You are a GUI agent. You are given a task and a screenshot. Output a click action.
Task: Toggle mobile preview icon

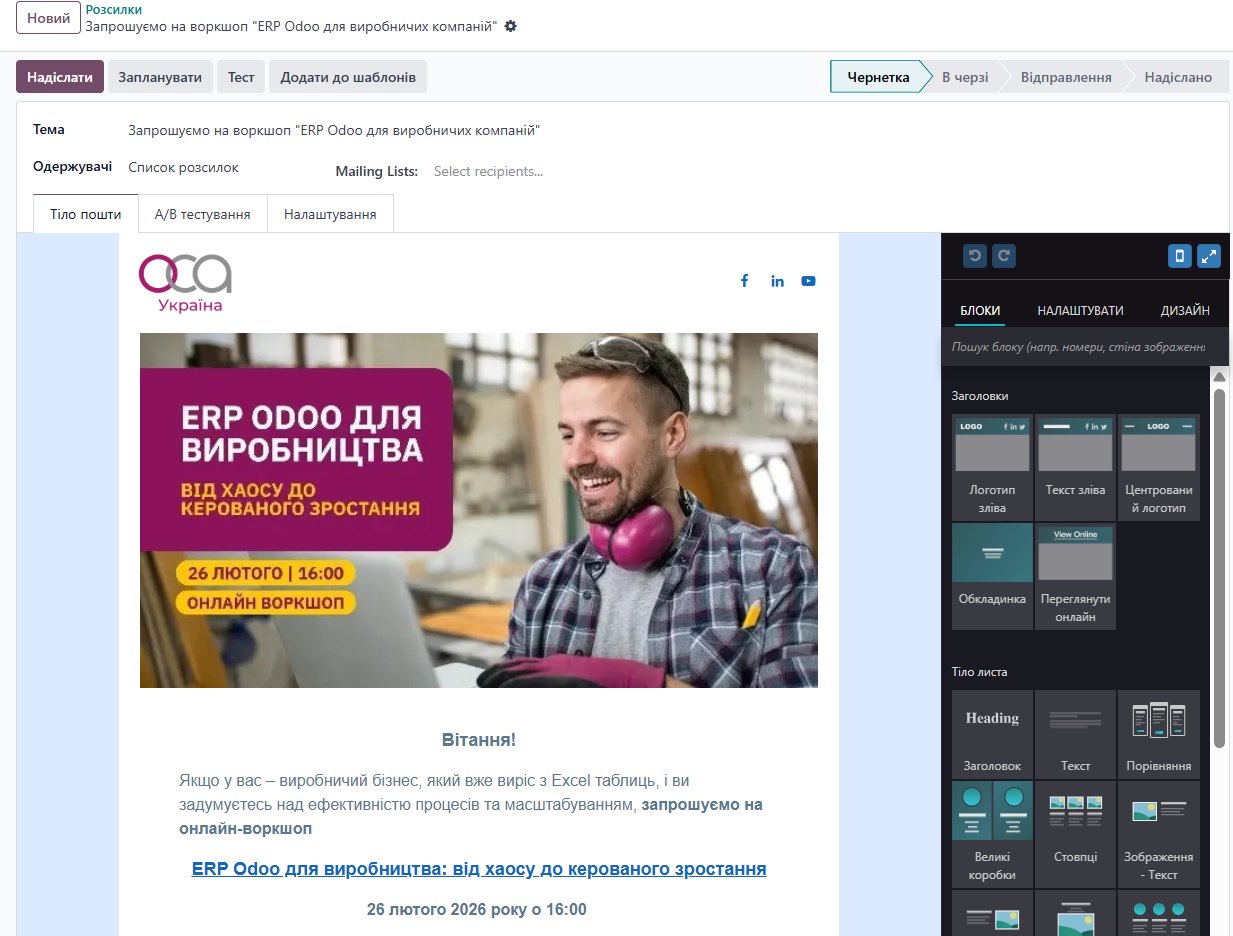click(1179, 256)
